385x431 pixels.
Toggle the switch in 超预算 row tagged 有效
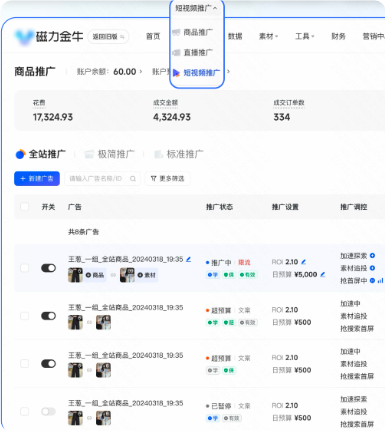pyautogui.click(x=48, y=315)
